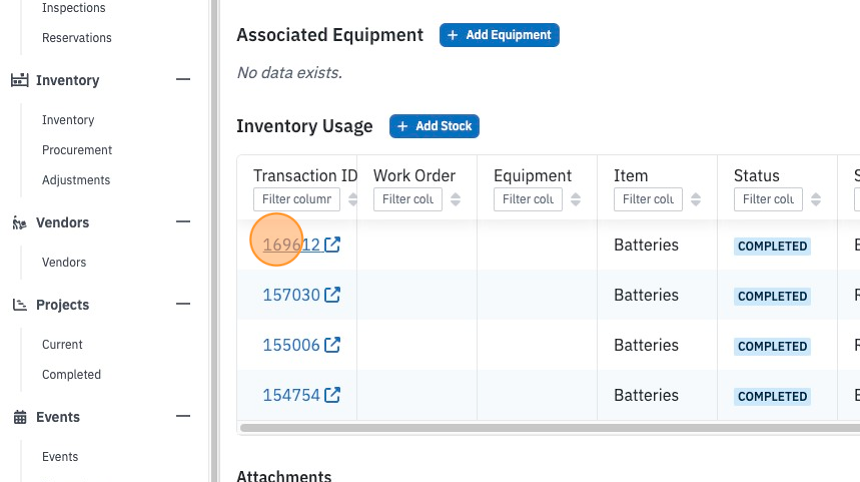The height and width of the screenshot is (482, 860).
Task: Click Batteries item in row 169612
Action: point(646,245)
